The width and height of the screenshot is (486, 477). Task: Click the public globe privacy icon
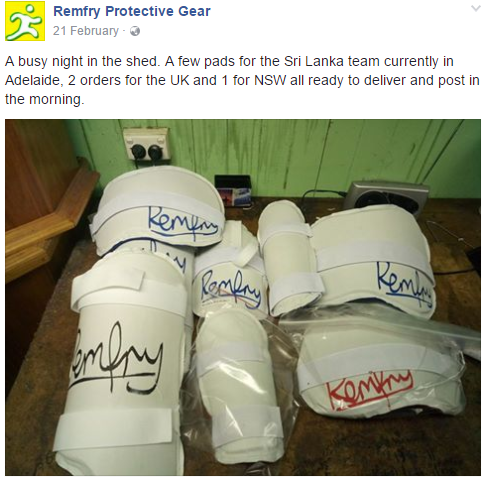135,31
